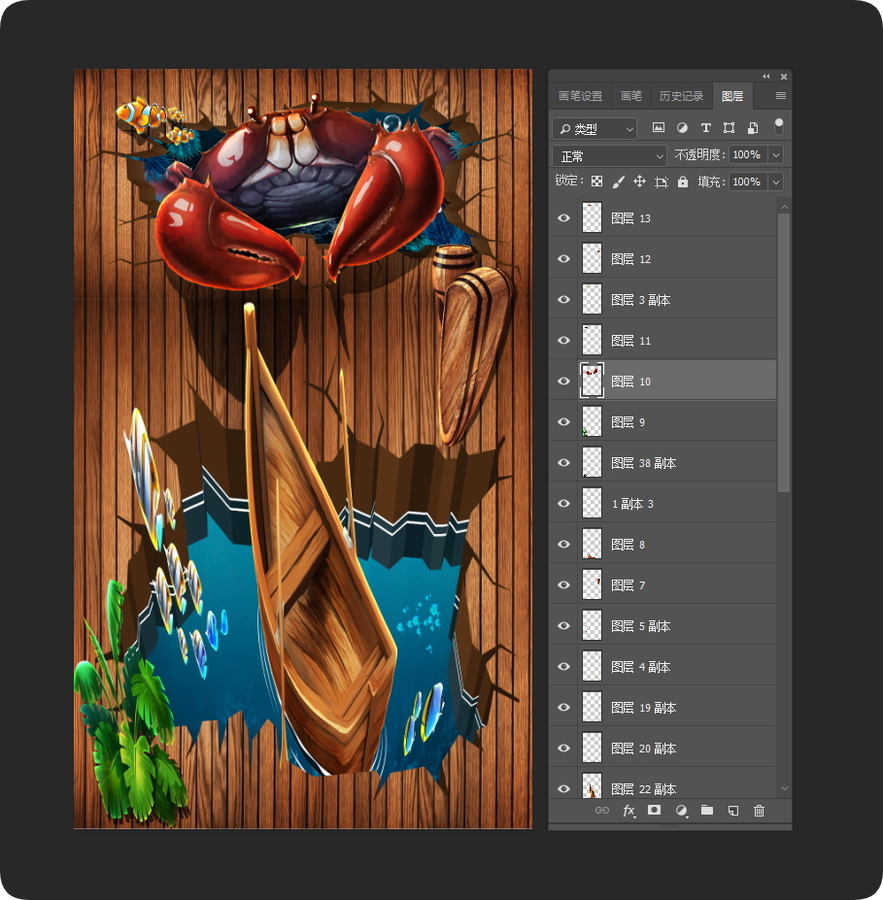Image resolution: width=883 pixels, height=900 pixels.
Task: Hide layer 图层 19 副本
Action: [x=564, y=707]
